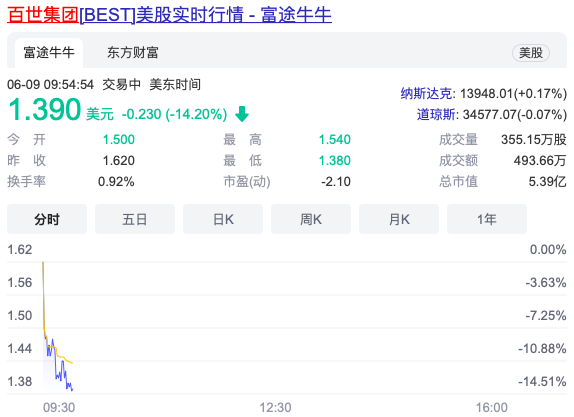Screen dimensions: 574x417
Task: Click the 今开 value 1.500
Action: (x=119, y=139)
